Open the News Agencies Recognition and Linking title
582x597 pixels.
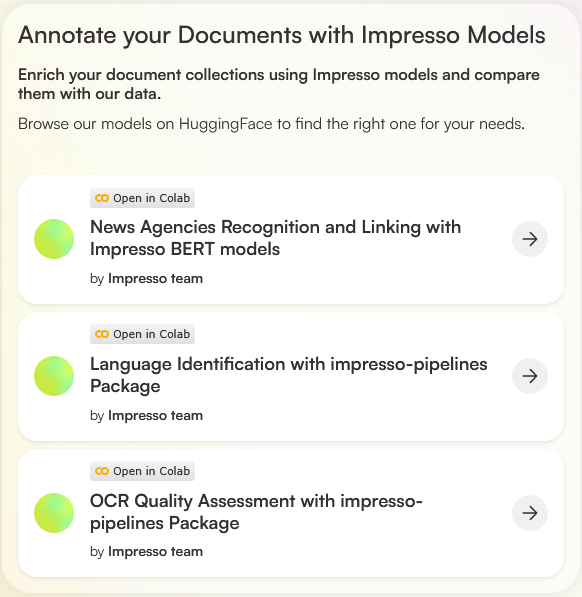[x=275, y=238]
